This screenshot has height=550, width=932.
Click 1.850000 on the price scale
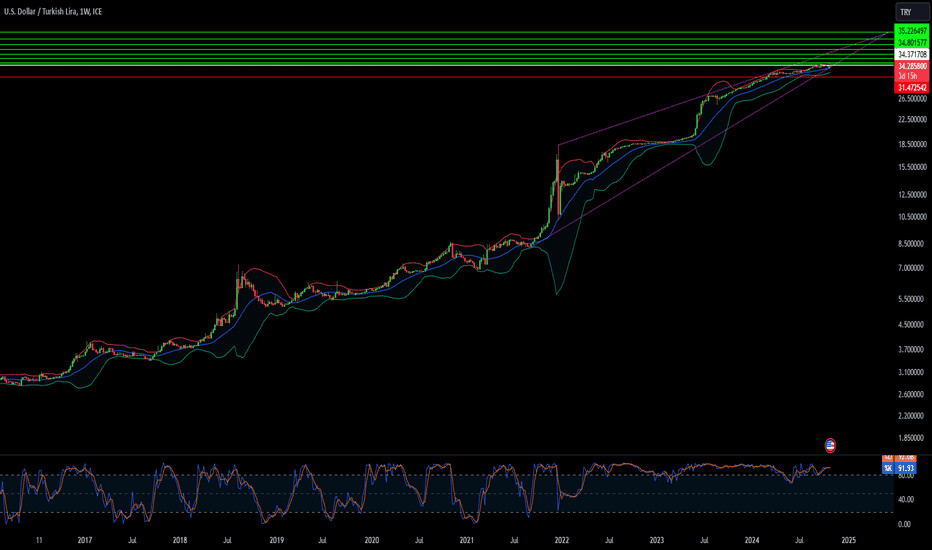[909, 438]
